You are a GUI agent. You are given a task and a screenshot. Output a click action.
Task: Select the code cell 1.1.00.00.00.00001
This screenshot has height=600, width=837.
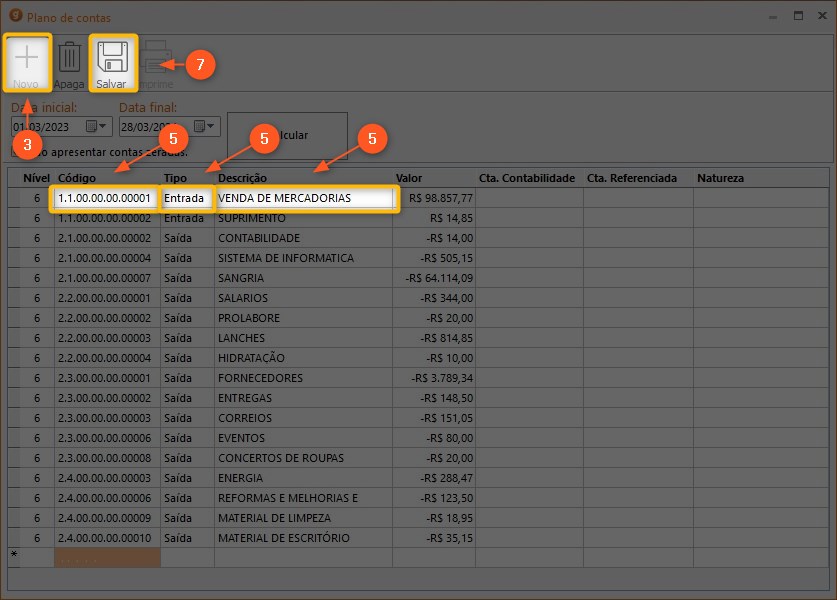tap(105, 198)
